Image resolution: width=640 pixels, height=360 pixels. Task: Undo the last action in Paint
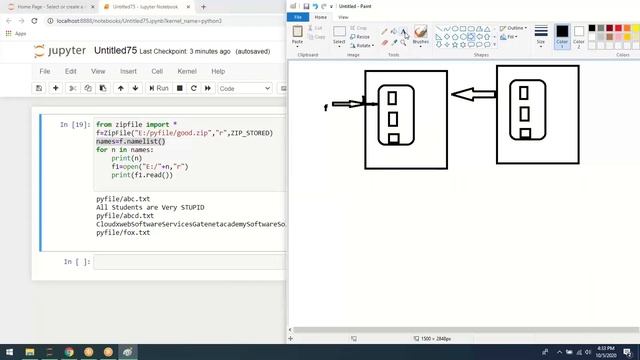pyautogui.click(x=315, y=6)
